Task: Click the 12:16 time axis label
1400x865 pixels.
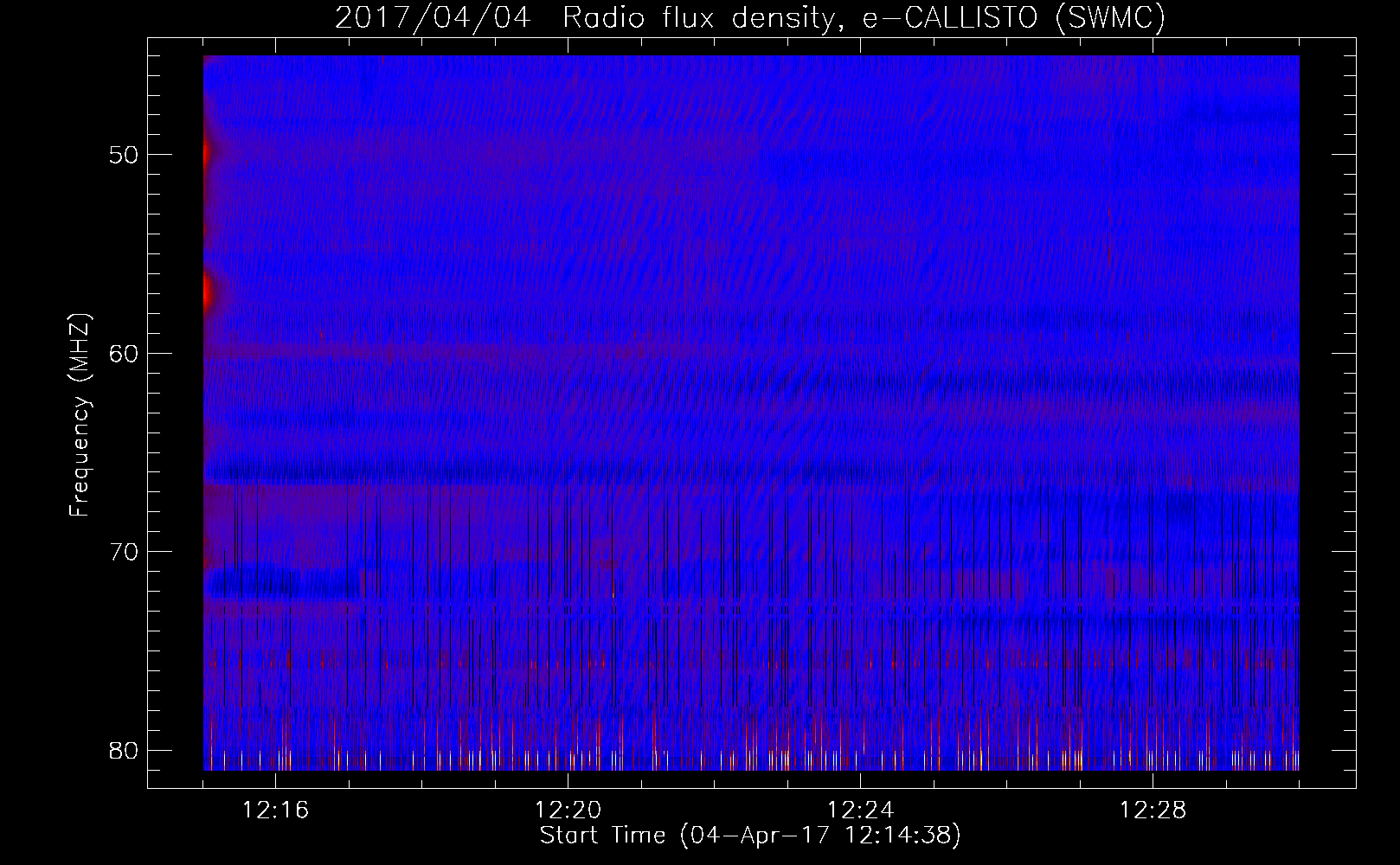Action: coord(275,811)
